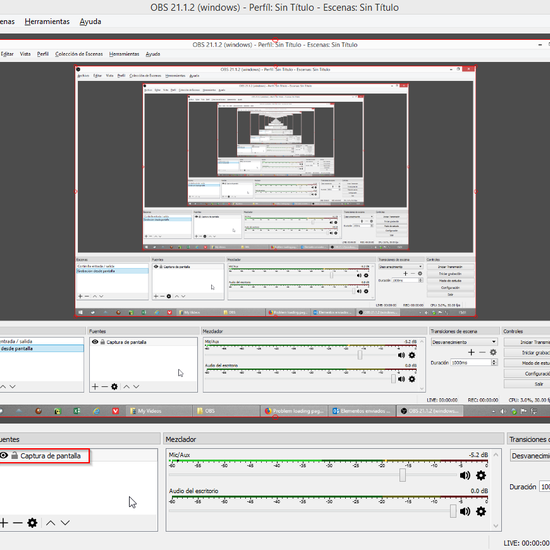This screenshot has height=550, width=550.
Task: Click the Audio del escritorio volume slider handle
Action: click(453, 511)
